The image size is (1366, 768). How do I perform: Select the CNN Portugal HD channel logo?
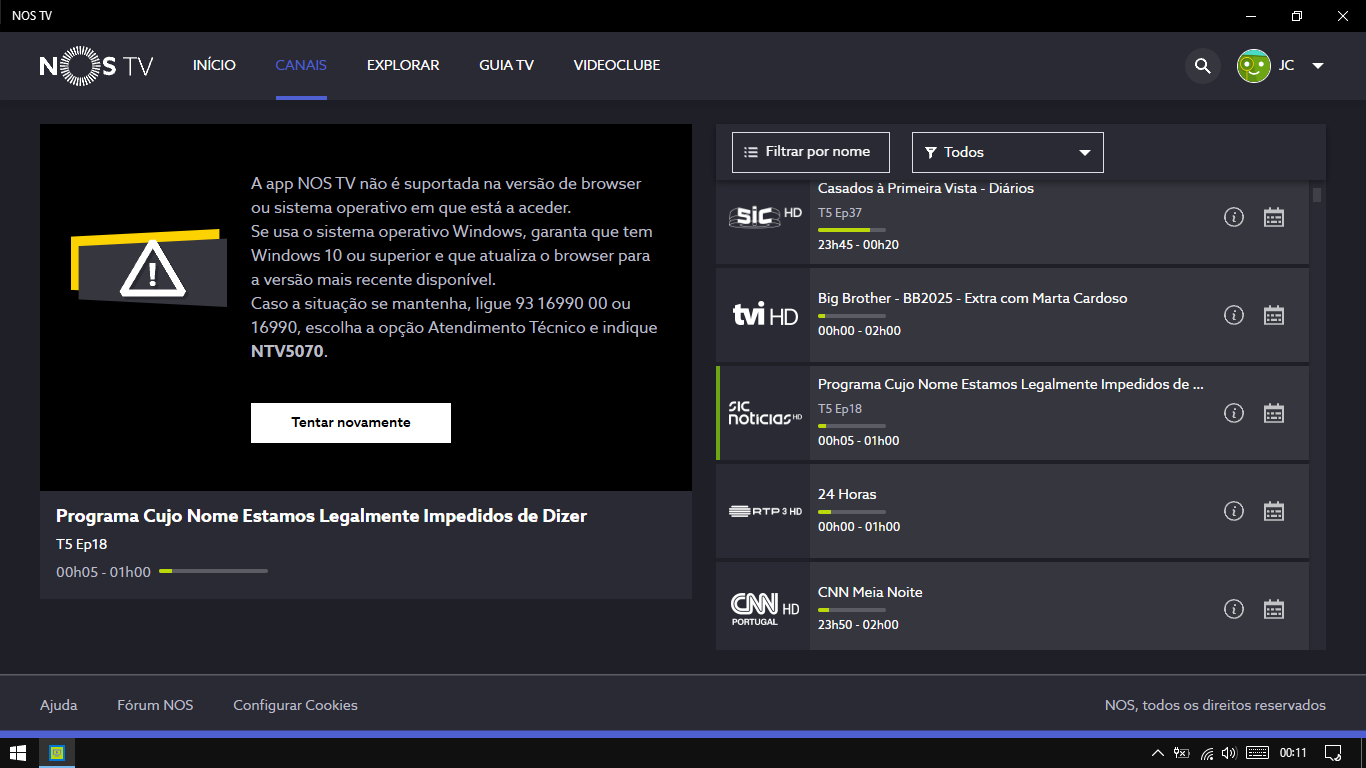click(x=765, y=609)
